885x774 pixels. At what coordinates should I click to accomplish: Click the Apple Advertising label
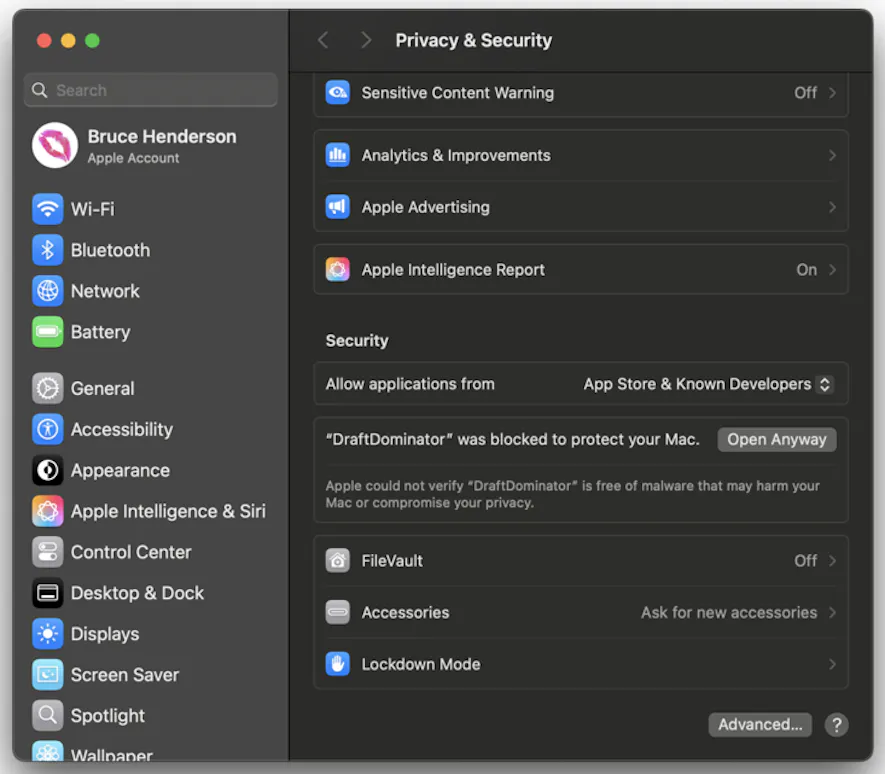point(426,207)
